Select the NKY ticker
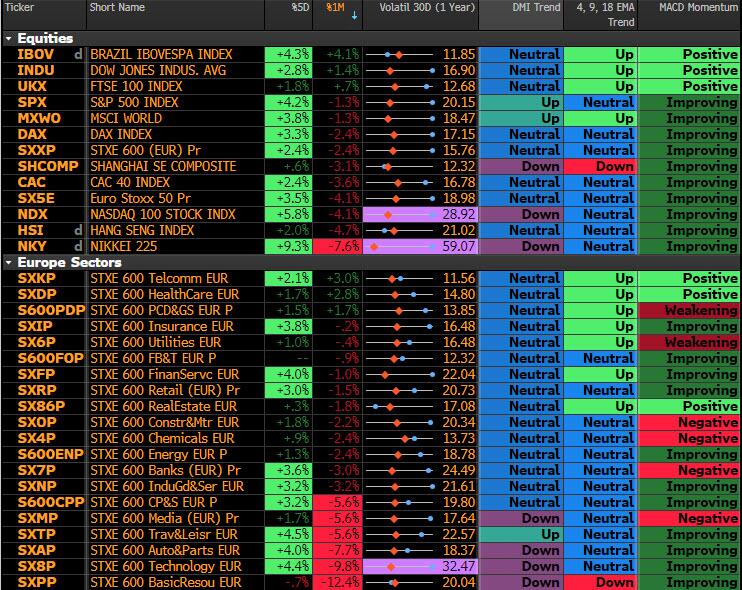 32,247
